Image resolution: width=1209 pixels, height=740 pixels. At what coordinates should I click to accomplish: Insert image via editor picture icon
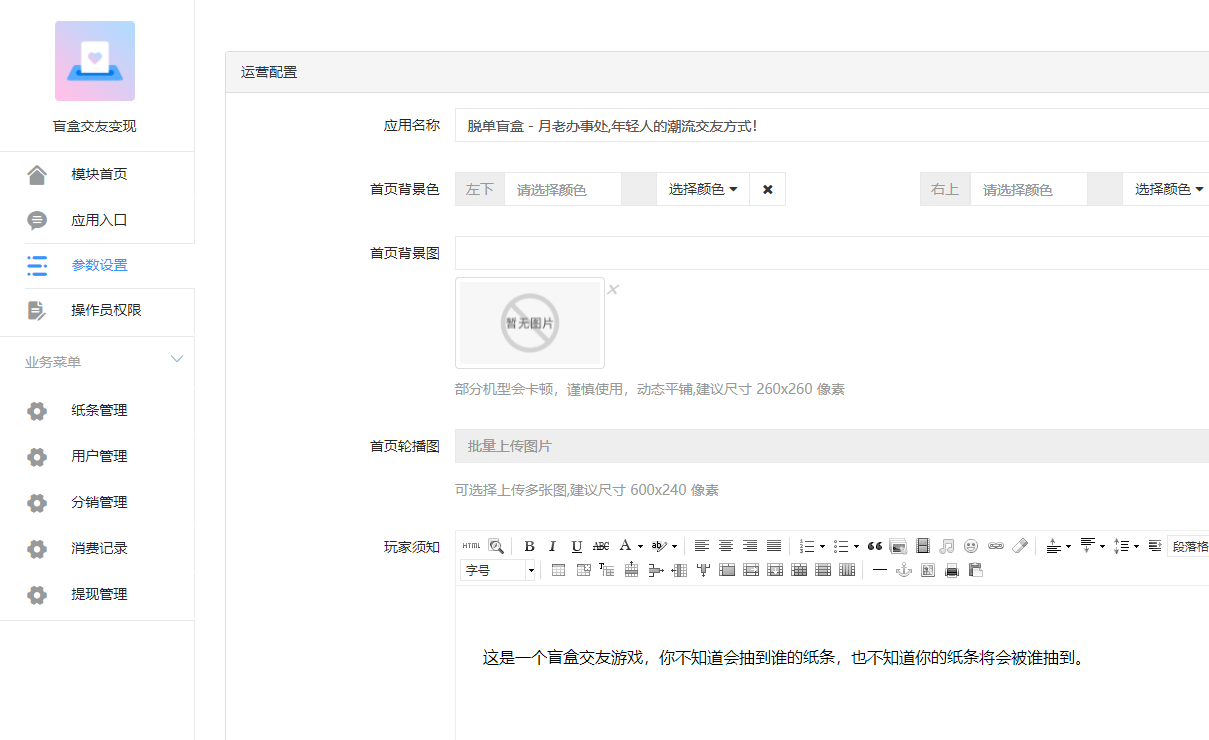[x=898, y=546]
